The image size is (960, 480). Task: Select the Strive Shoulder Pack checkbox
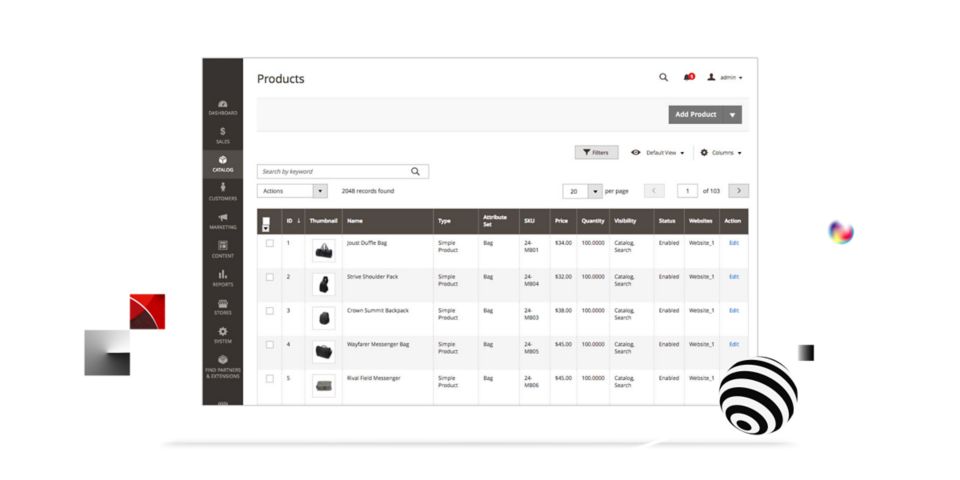coord(269,277)
